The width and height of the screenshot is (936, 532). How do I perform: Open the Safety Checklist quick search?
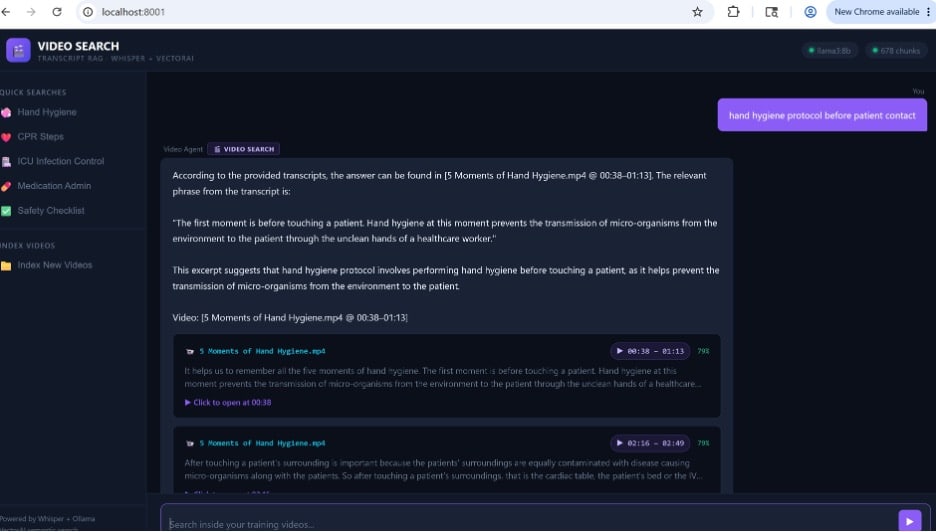[x=43, y=210]
